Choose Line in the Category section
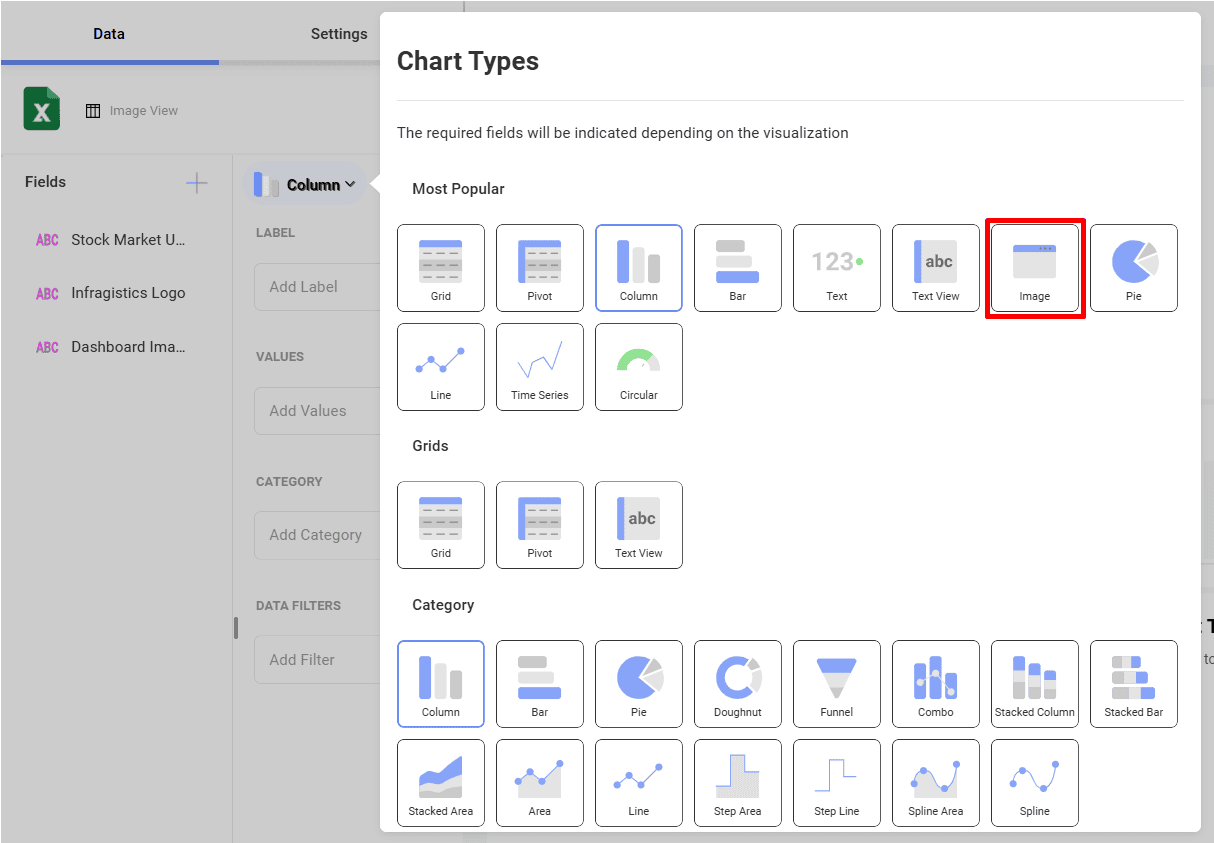Viewport: 1214px width, 843px height. (x=639, y=783)
